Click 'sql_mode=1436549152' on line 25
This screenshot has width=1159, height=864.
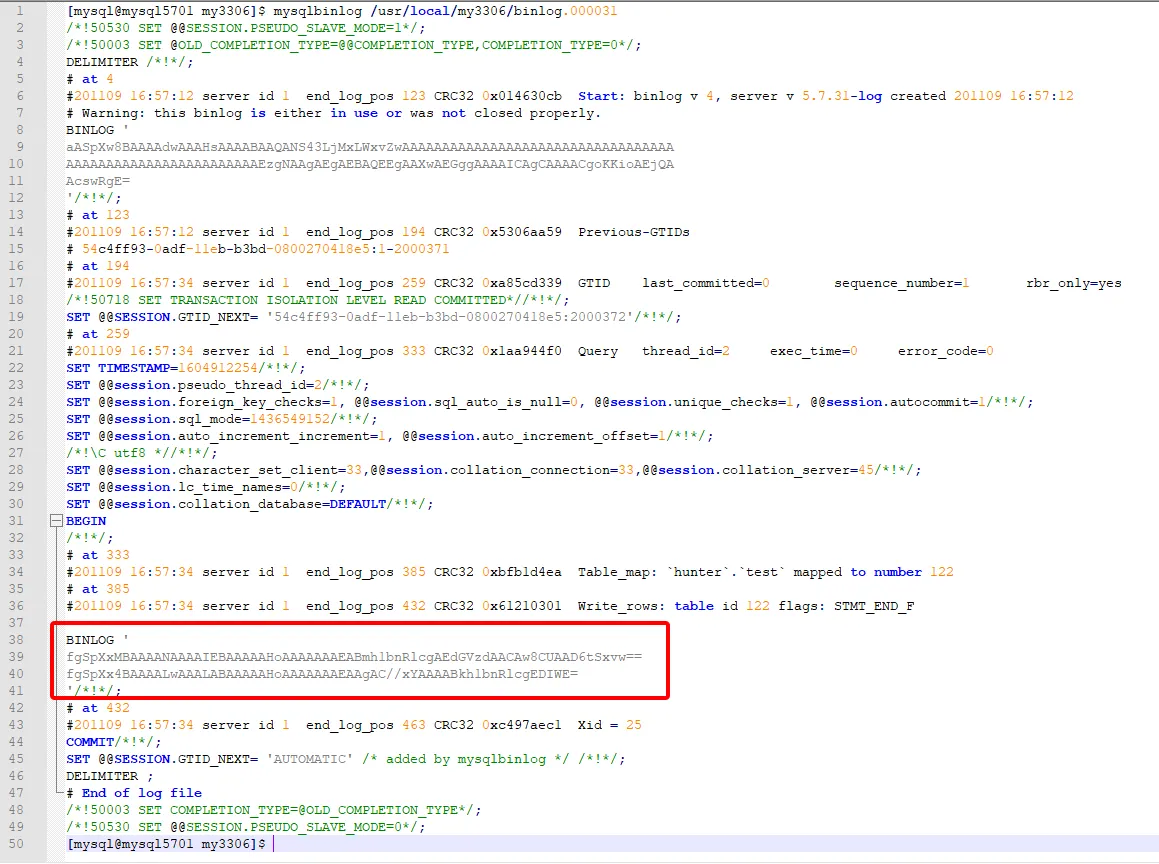pyautogui.click(x=254, y=419)
